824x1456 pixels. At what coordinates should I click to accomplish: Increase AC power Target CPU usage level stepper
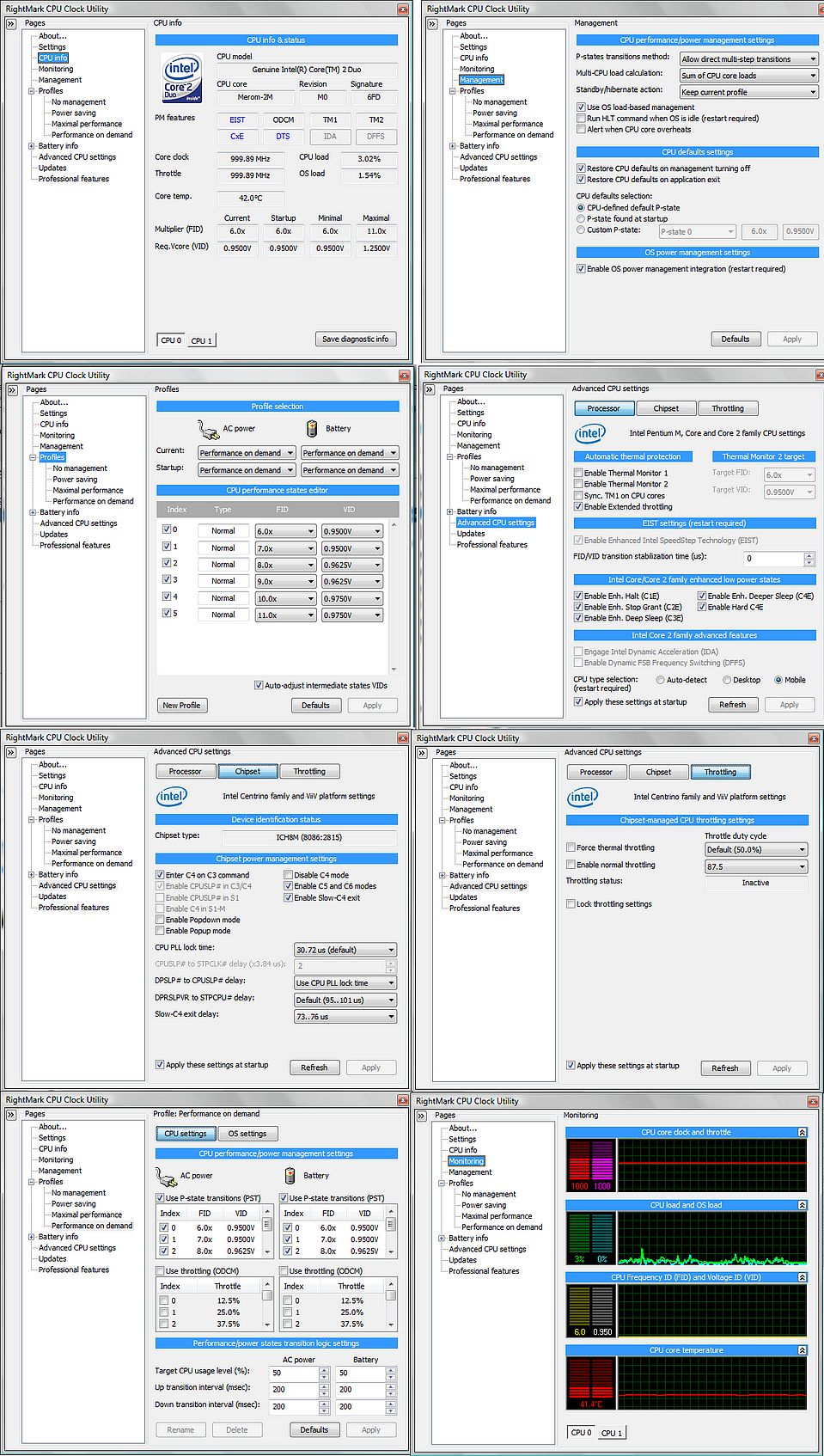324,1370
